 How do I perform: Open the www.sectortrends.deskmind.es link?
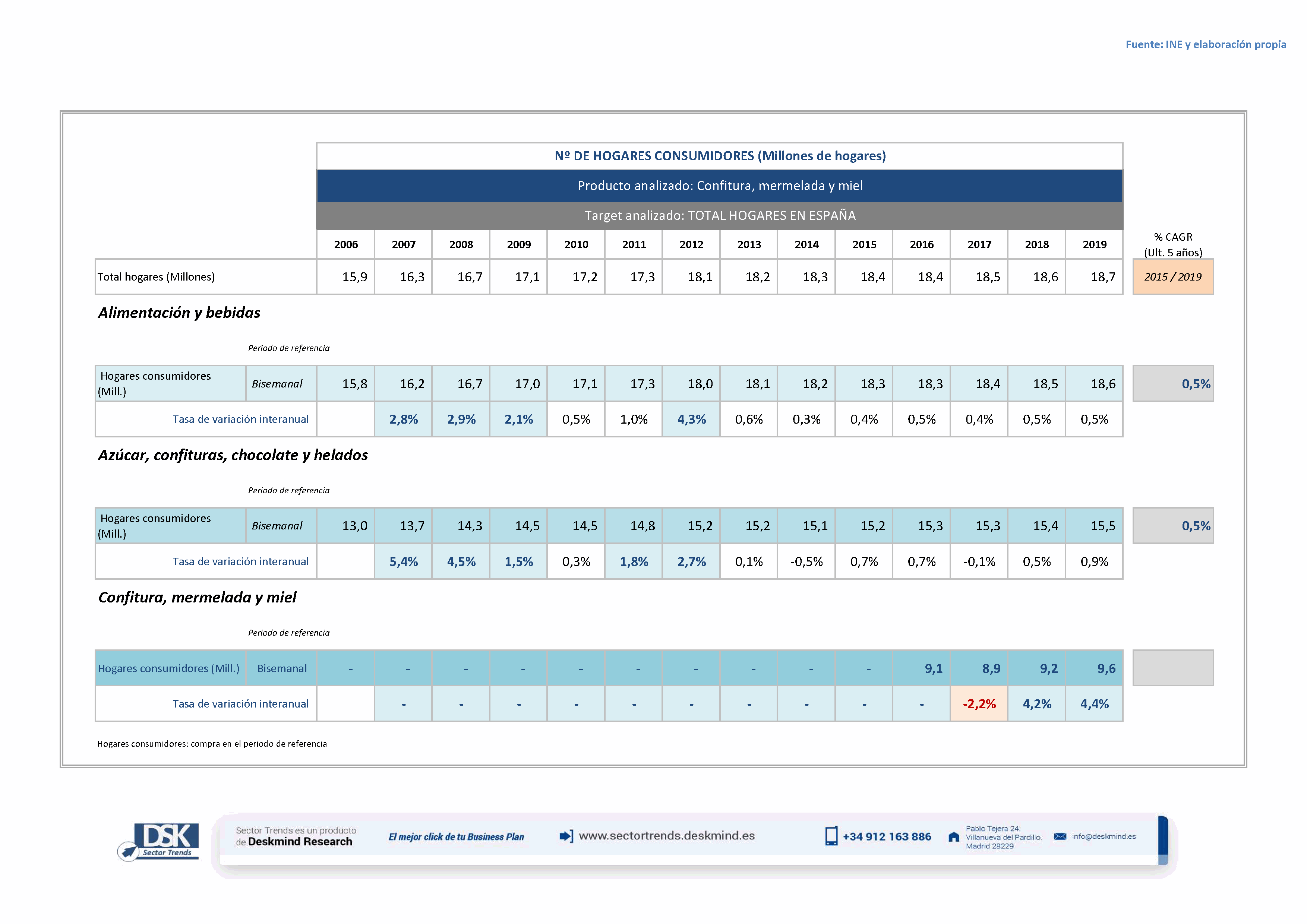667,836
